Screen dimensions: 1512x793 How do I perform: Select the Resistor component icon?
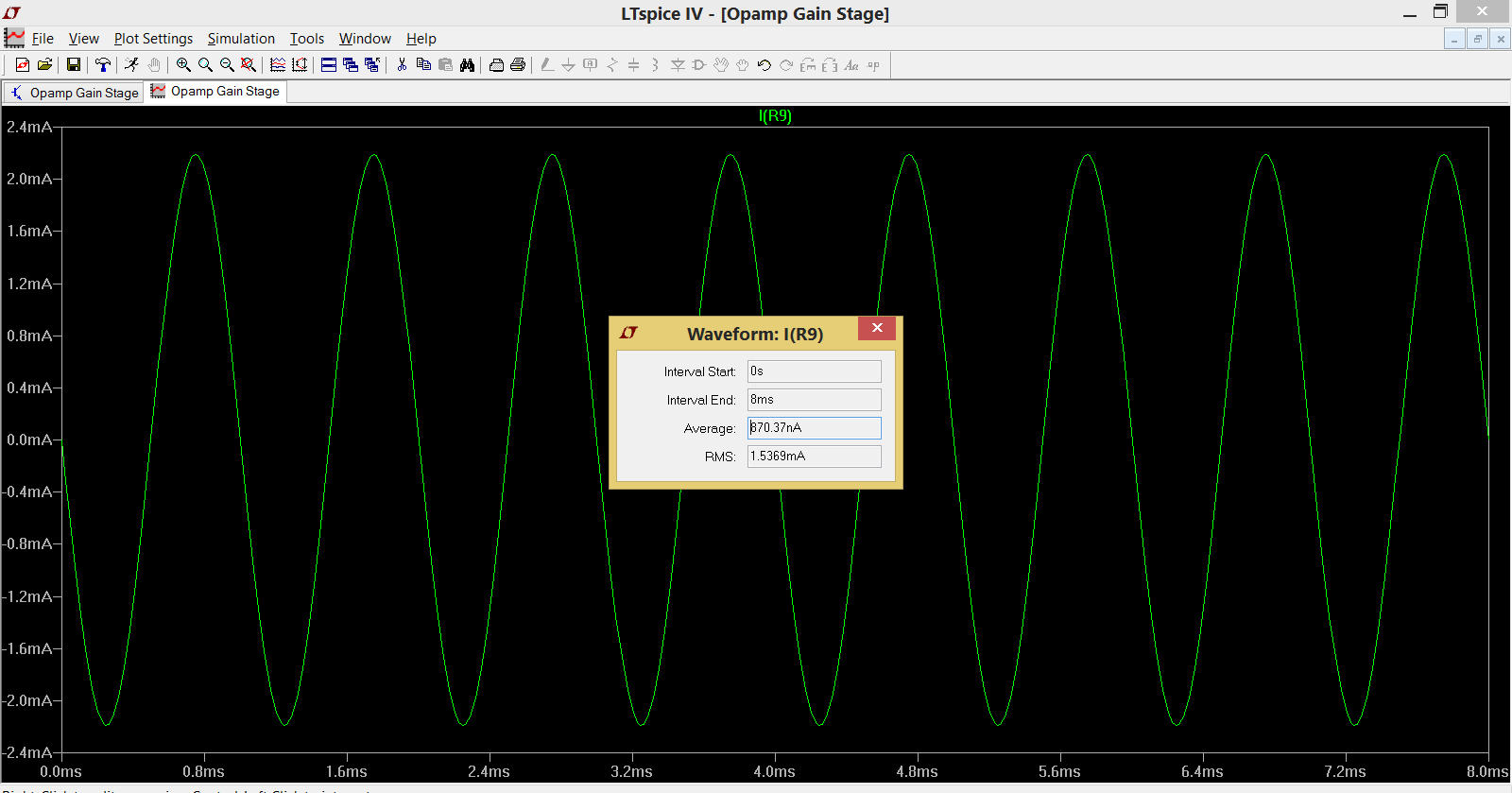click(x=612, y=64)
